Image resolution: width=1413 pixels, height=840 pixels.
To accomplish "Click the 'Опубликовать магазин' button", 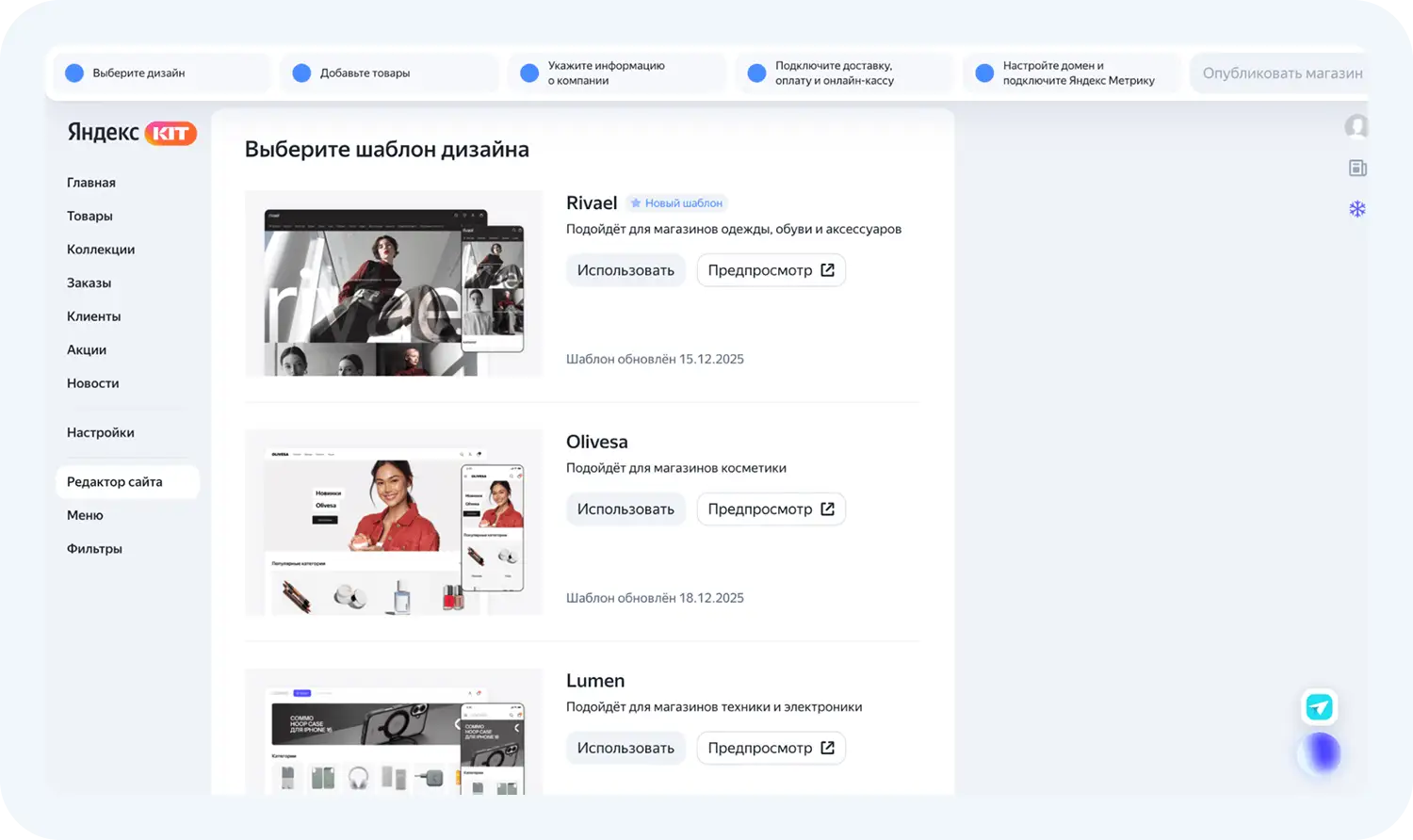I will 1281,73.
